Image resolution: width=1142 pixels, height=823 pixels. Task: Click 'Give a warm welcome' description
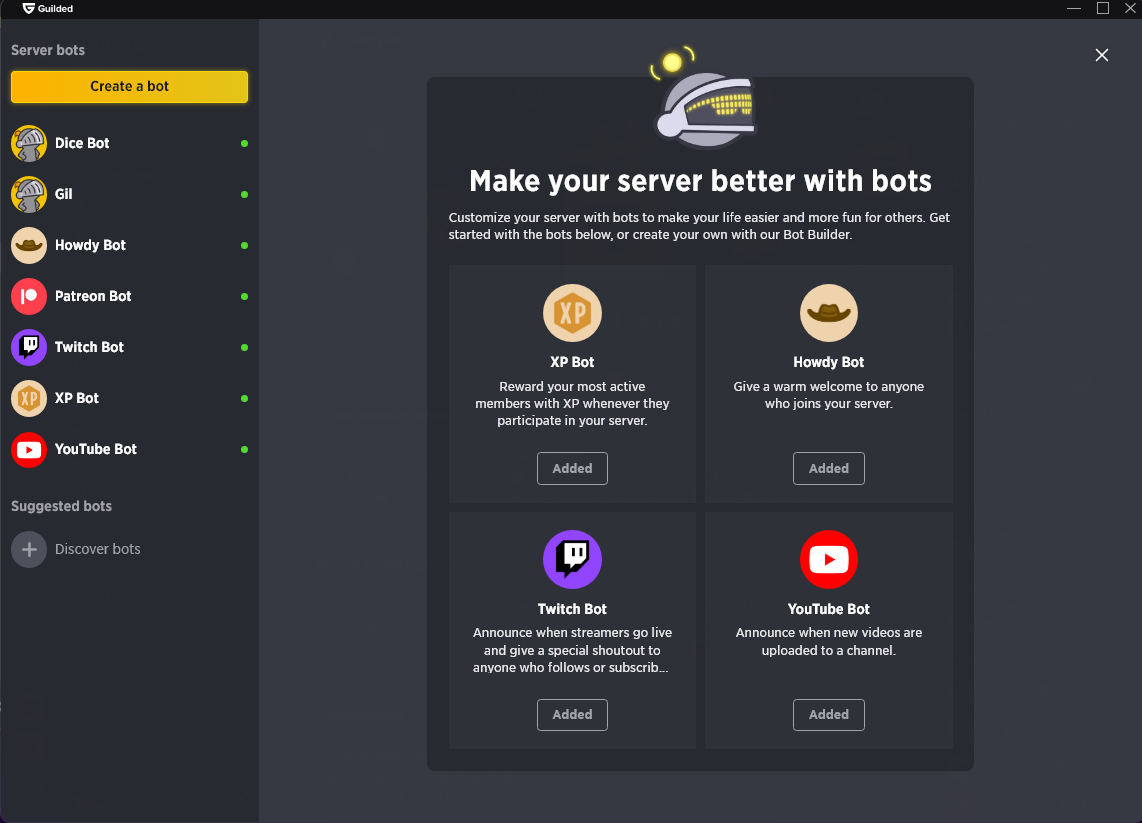(x=829, y=395)
